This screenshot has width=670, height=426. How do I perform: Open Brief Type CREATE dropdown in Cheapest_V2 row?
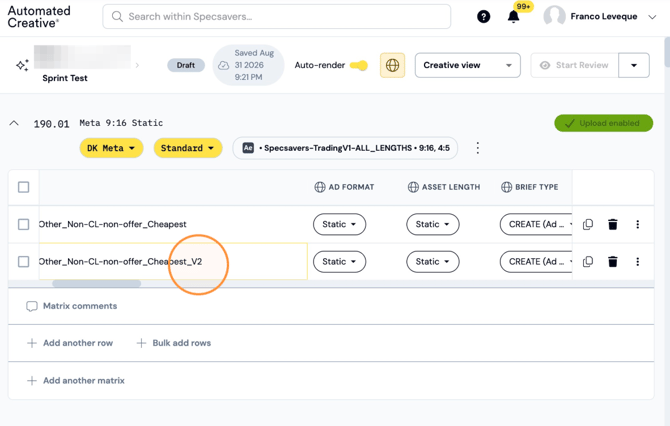(536, 261)
